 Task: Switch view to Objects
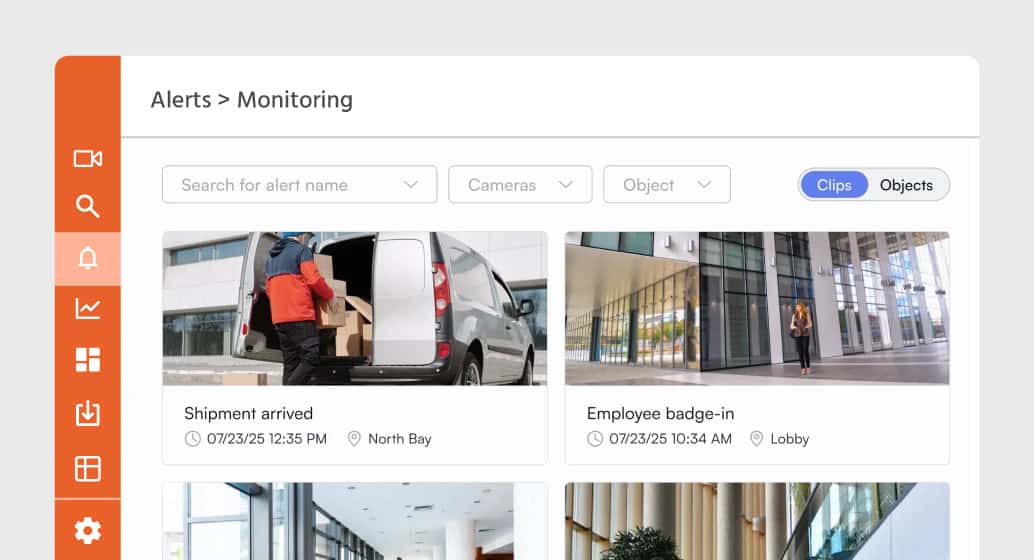906,185
